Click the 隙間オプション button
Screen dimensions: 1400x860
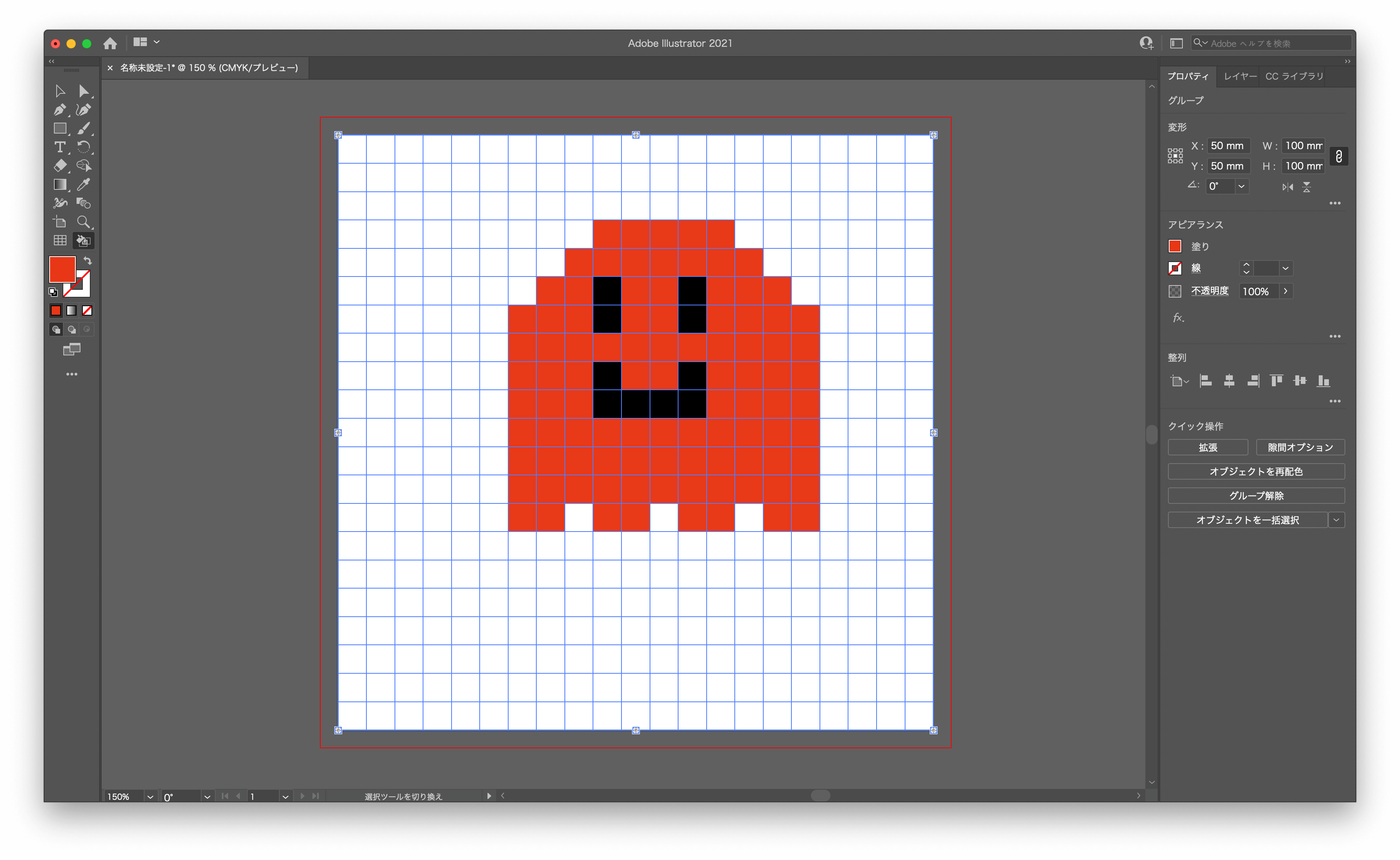(x=1300, y=448)
